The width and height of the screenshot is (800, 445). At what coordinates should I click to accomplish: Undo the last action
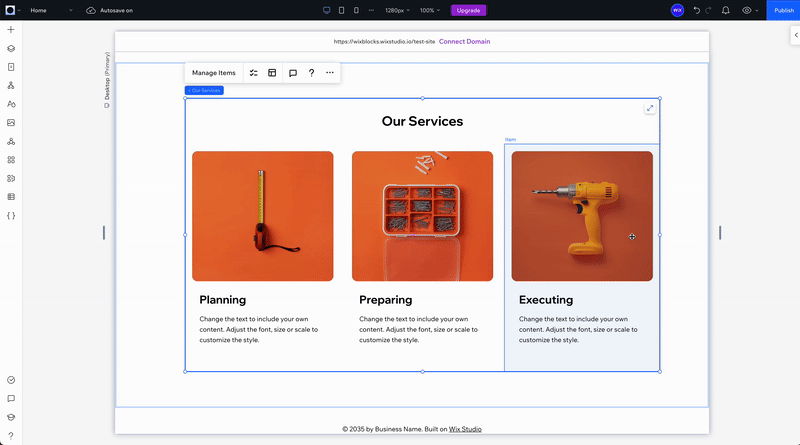click(696, 10)
